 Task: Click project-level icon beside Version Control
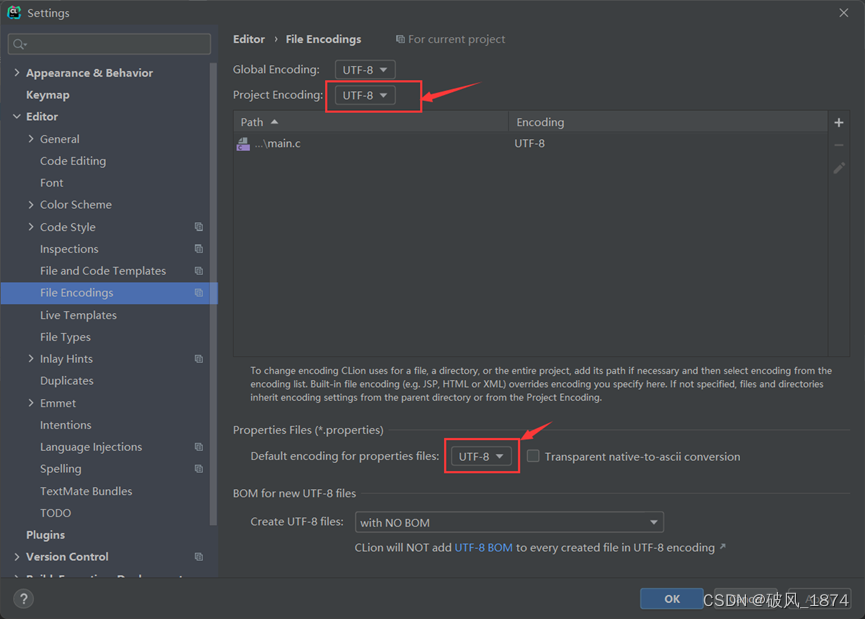[199, 557]
